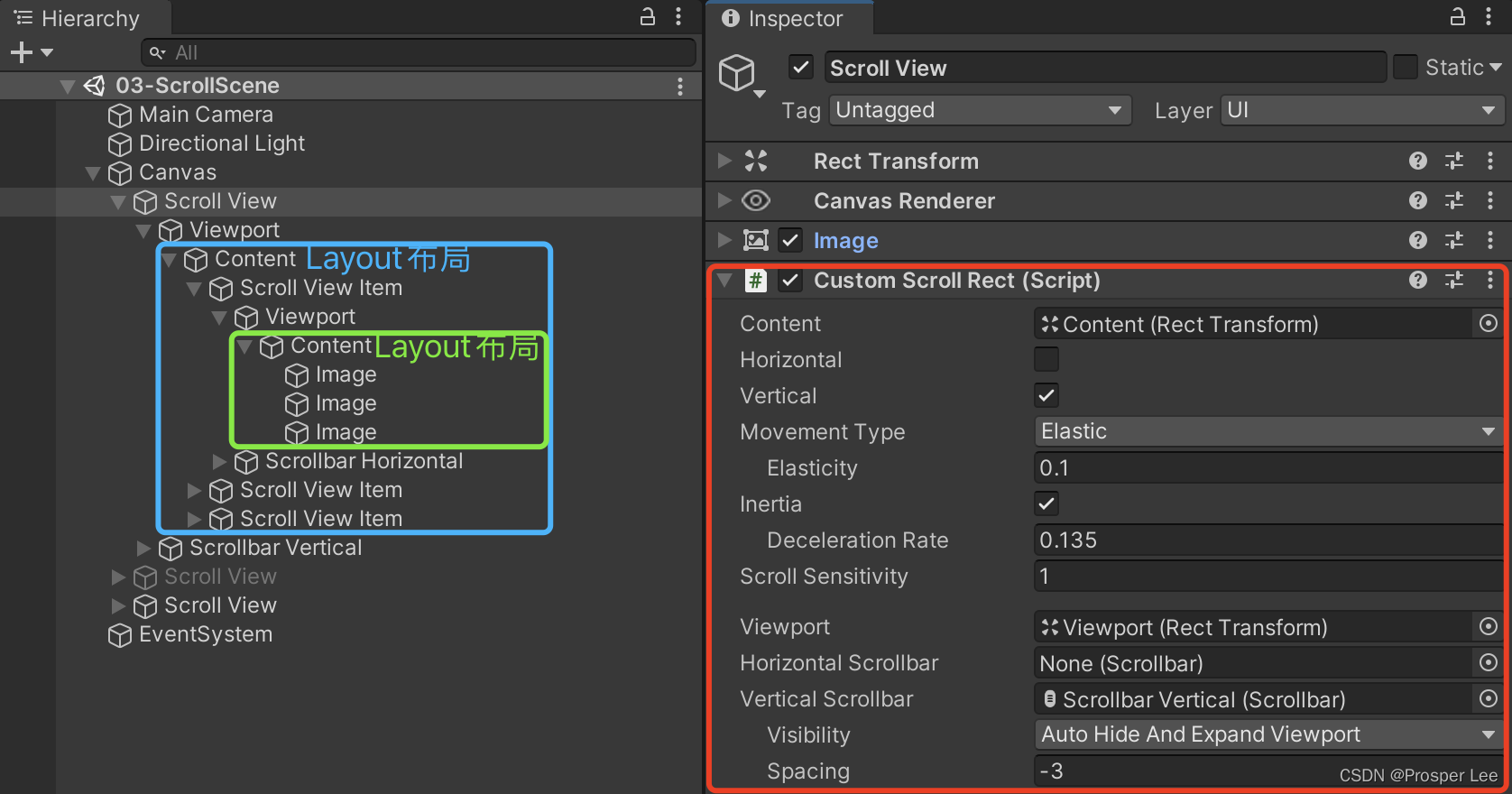Expand the Canvas Renderer component foldout

724,200
